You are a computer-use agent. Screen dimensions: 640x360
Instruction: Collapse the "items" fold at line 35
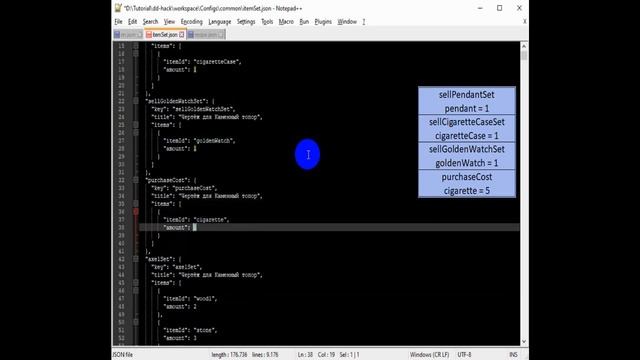[x=136, y=204]
